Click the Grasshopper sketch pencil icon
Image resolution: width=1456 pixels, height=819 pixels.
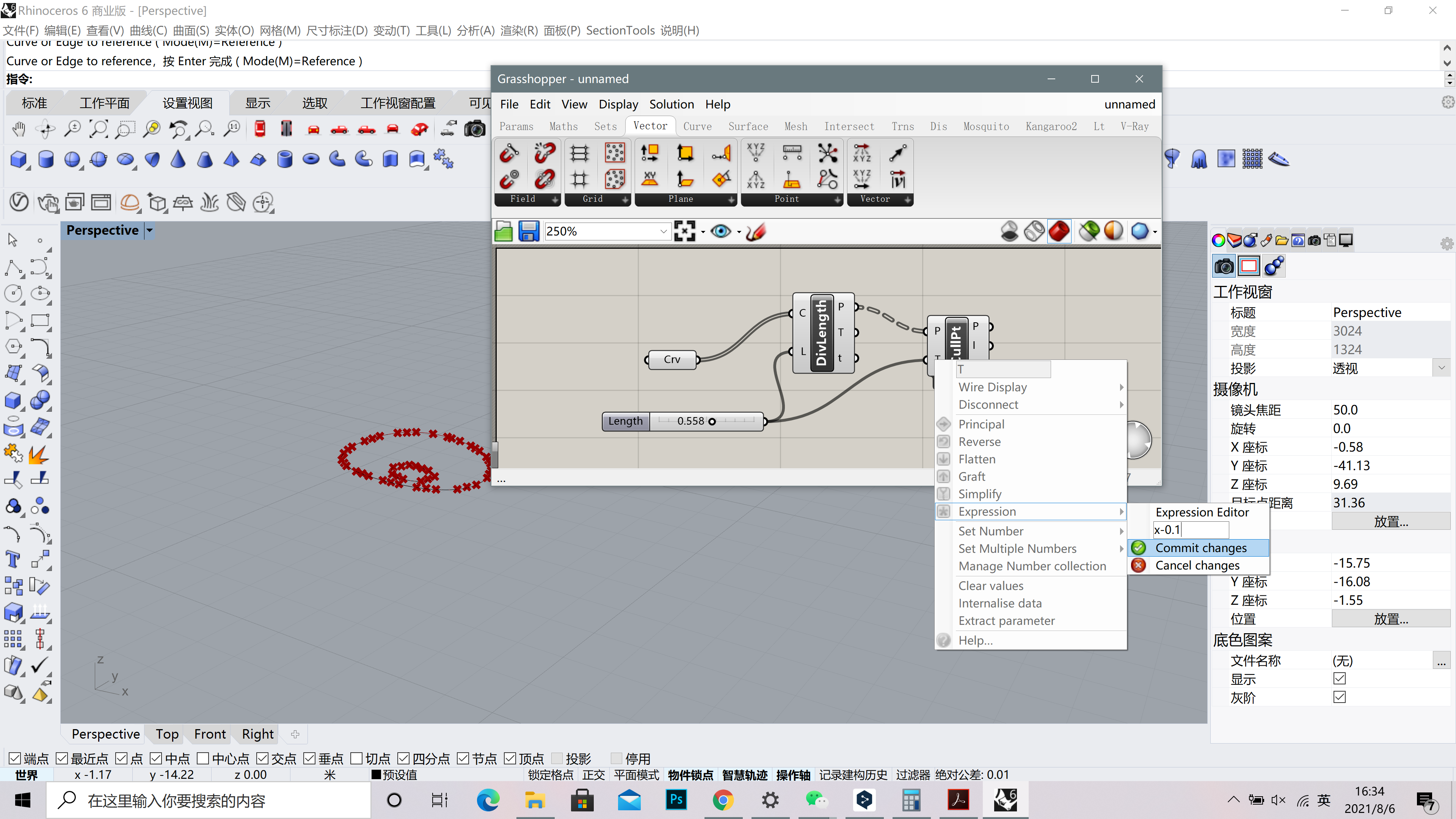click(756, 231)
